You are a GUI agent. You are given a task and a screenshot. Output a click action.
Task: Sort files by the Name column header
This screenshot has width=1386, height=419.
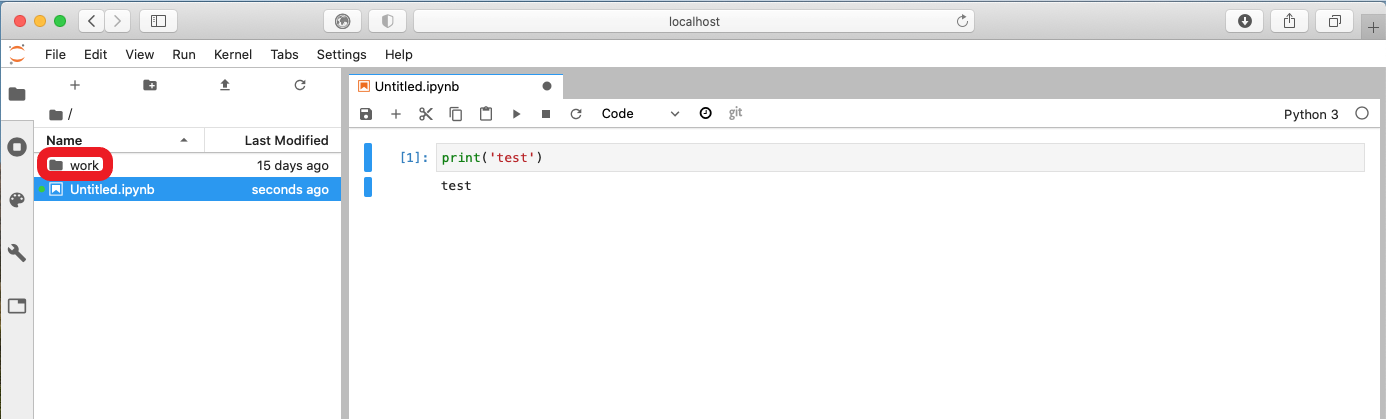coord(65,140)
